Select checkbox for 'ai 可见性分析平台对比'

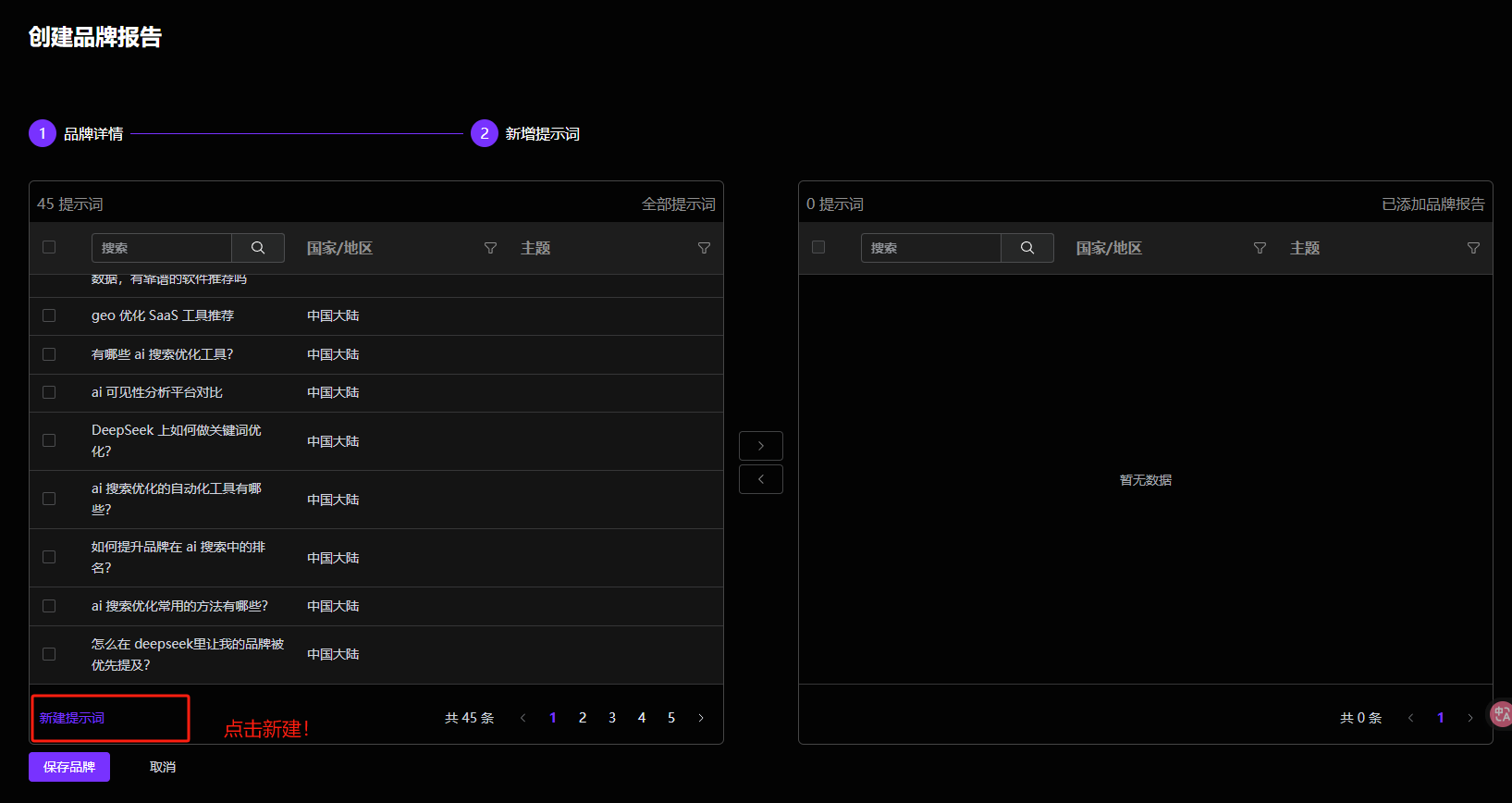coord(49,392)
